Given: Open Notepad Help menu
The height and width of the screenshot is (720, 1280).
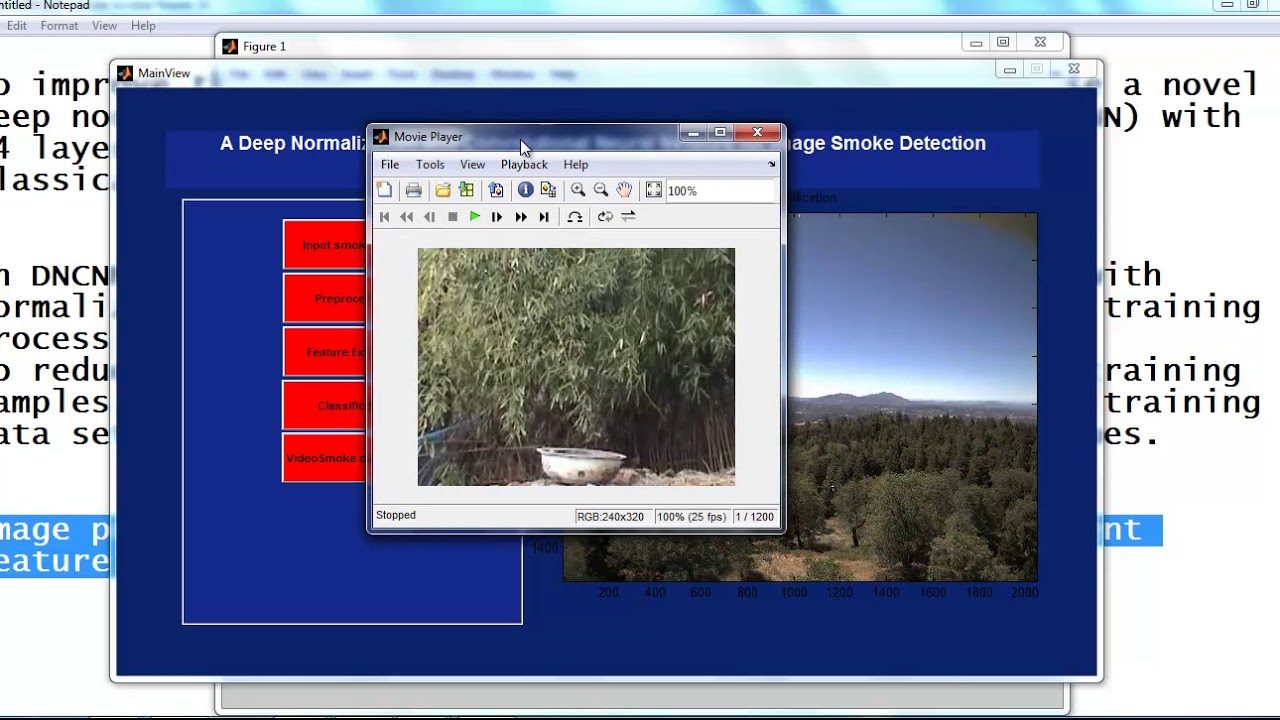Looking at the screenshot, I should tap(143, 26).
